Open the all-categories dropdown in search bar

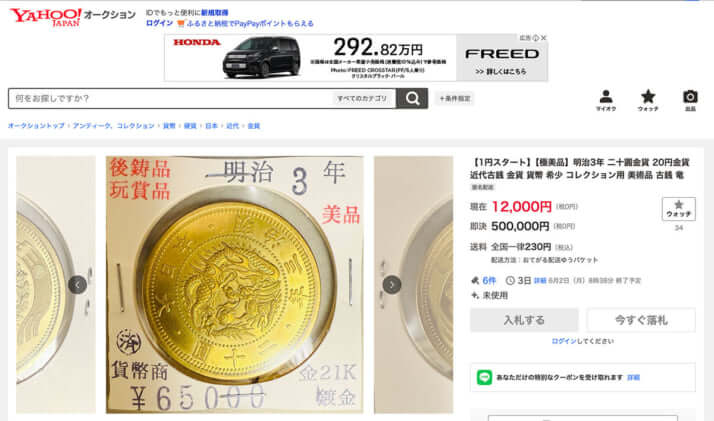[x=362, y=98]
